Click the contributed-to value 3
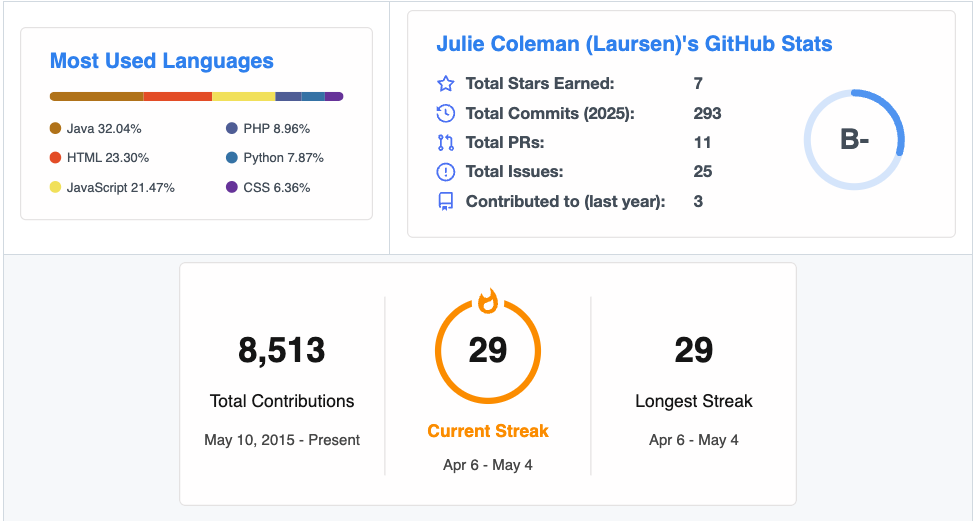Viewport: 974px width, 521px height. (x=698, y=202)
